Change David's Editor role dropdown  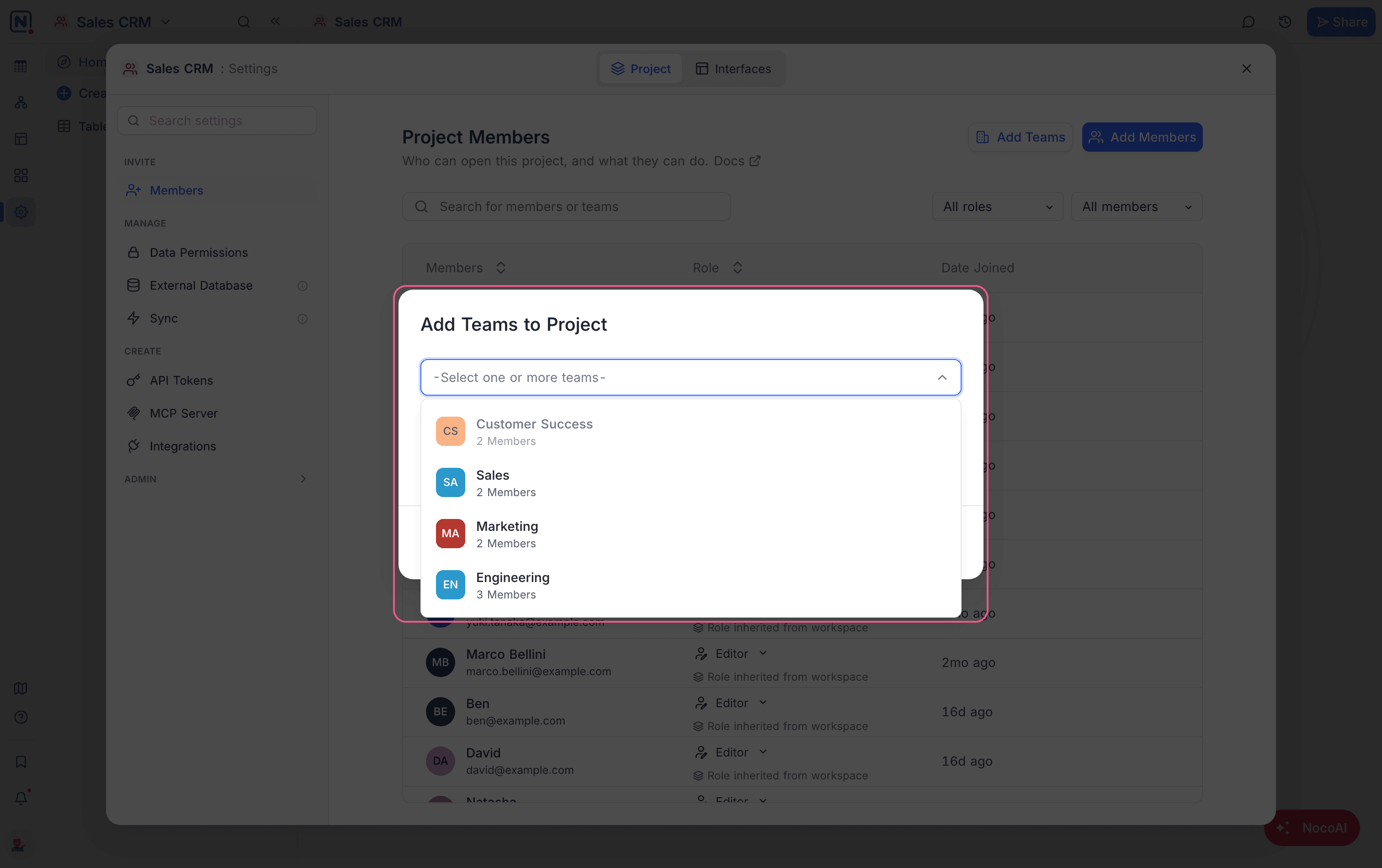click(731, 753)
